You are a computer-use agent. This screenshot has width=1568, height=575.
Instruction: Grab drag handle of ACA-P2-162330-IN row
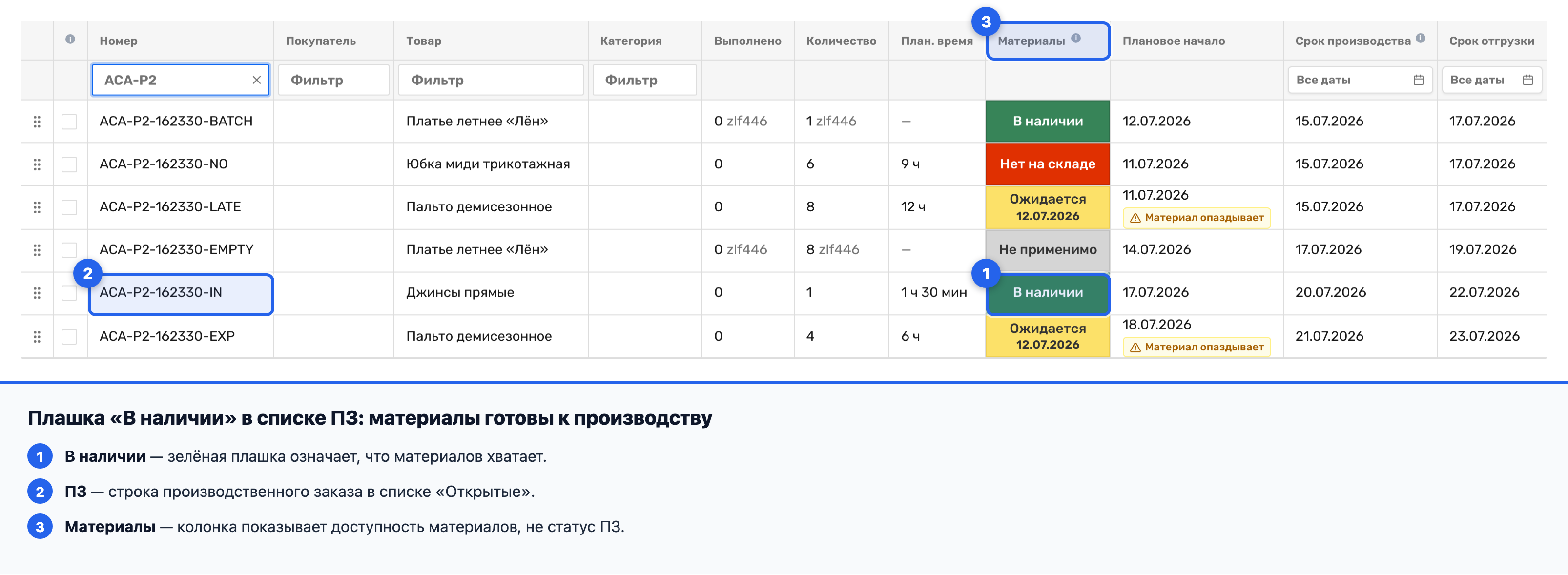37,293
